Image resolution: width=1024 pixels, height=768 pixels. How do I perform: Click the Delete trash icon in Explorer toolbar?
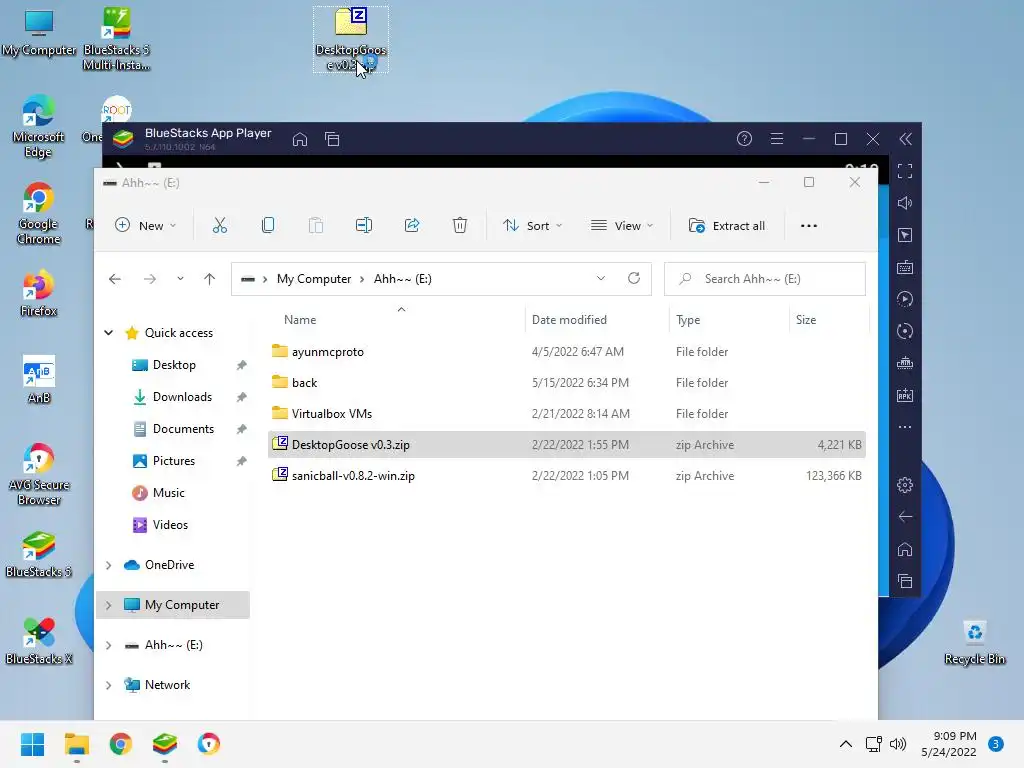[x=460, y=225]
